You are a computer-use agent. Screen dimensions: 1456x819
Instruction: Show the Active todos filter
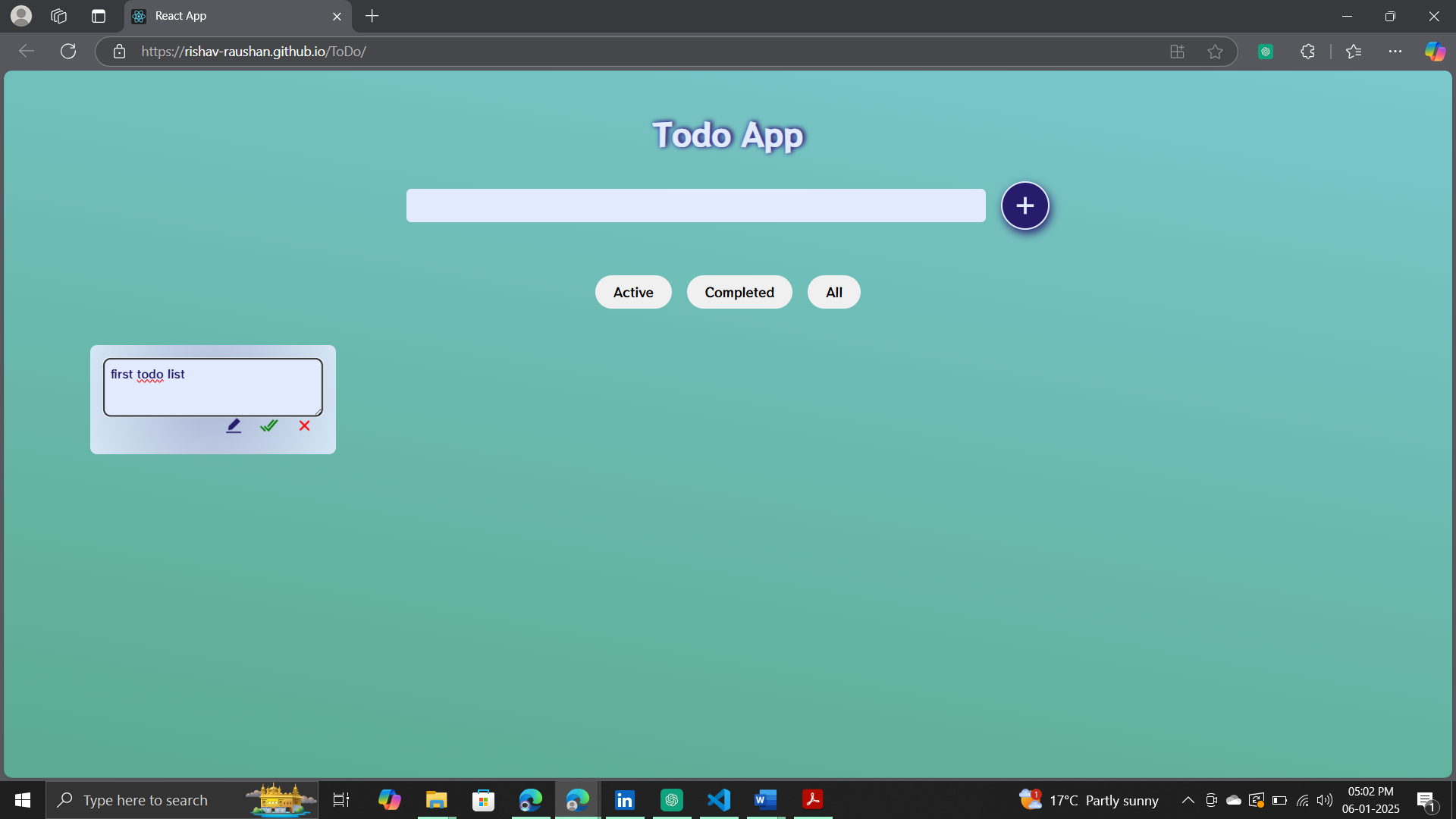coord(633,293)
